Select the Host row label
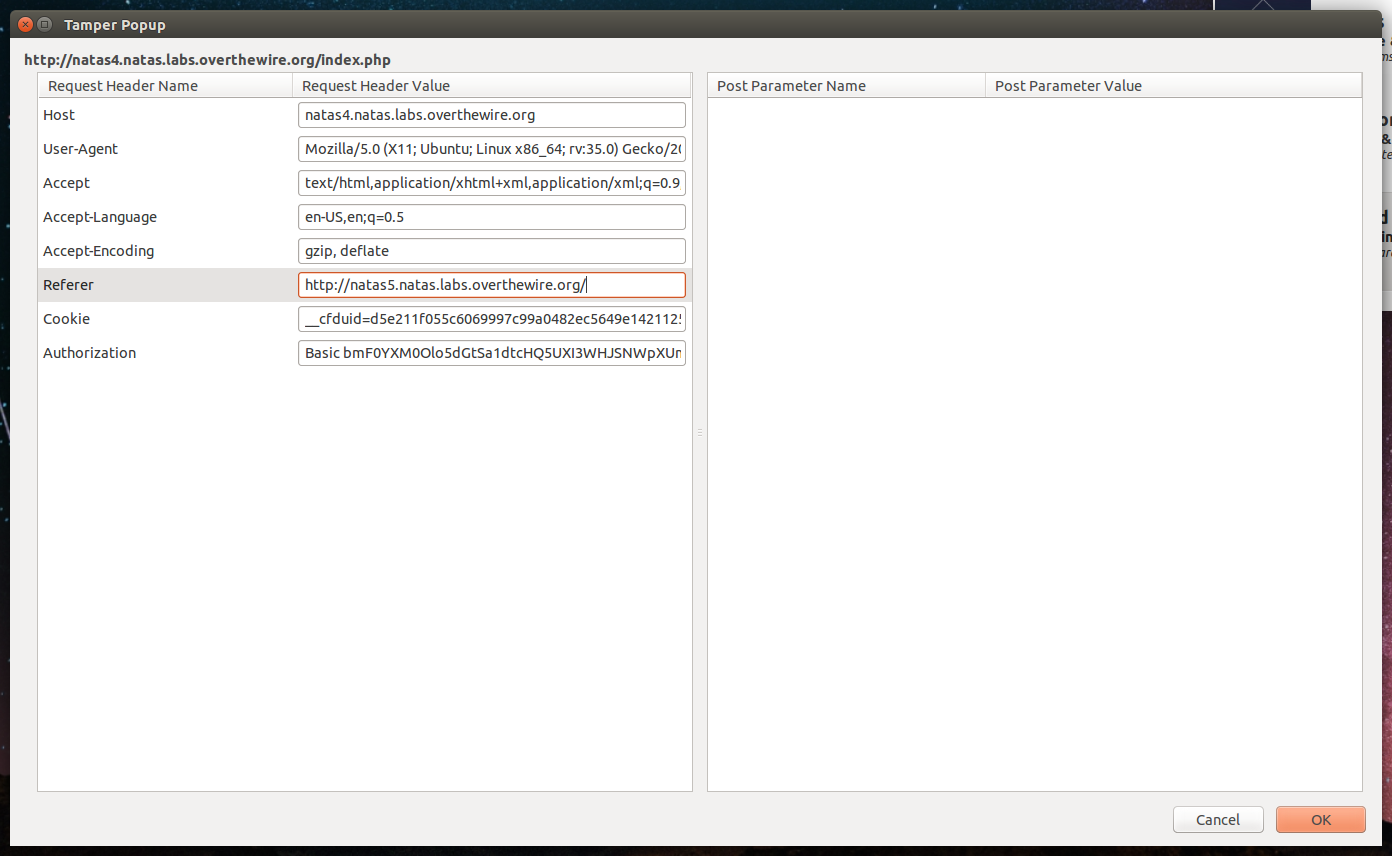This screenshot has height=856, width=1392. pyautogui.click(x=59, y=115)
